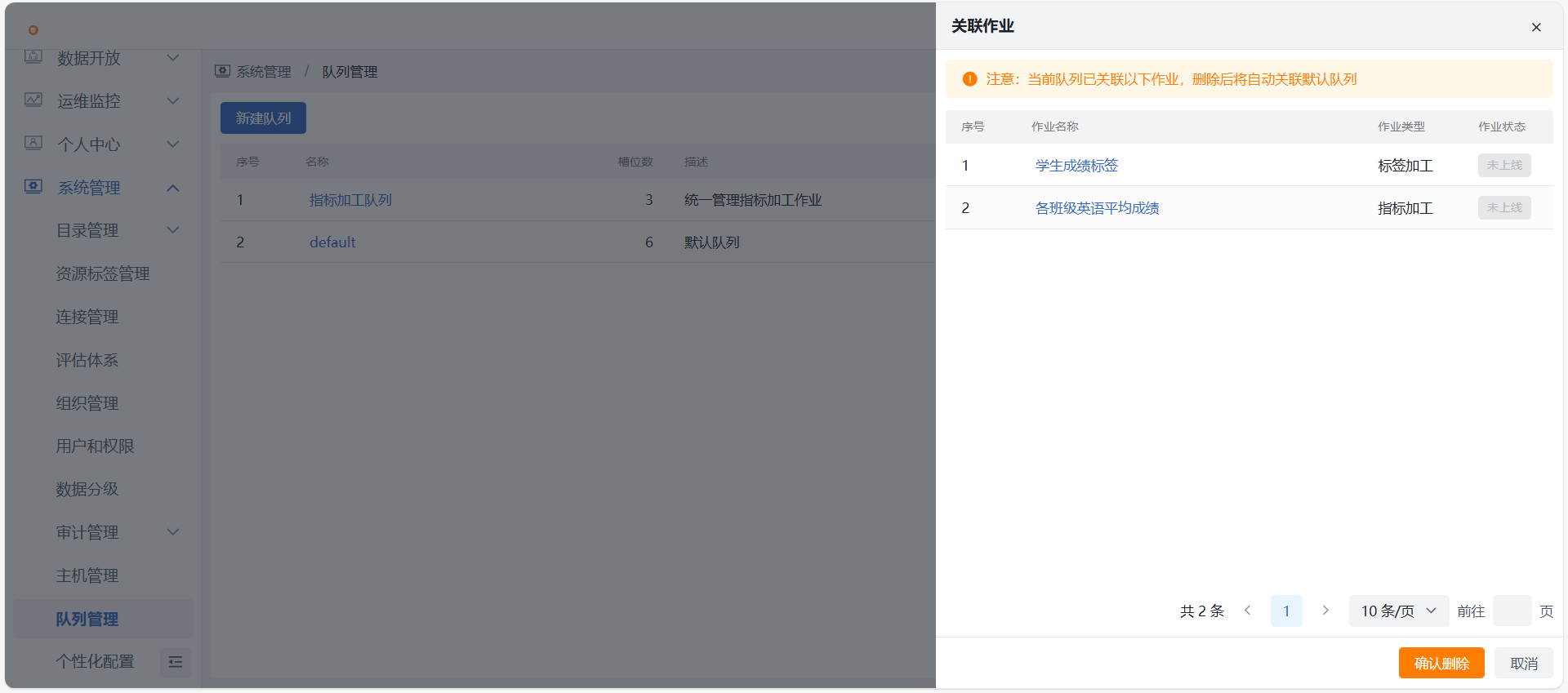Open 评估体系 menu item
Viewport: 1568px width, 693px height.
point(87,360)
